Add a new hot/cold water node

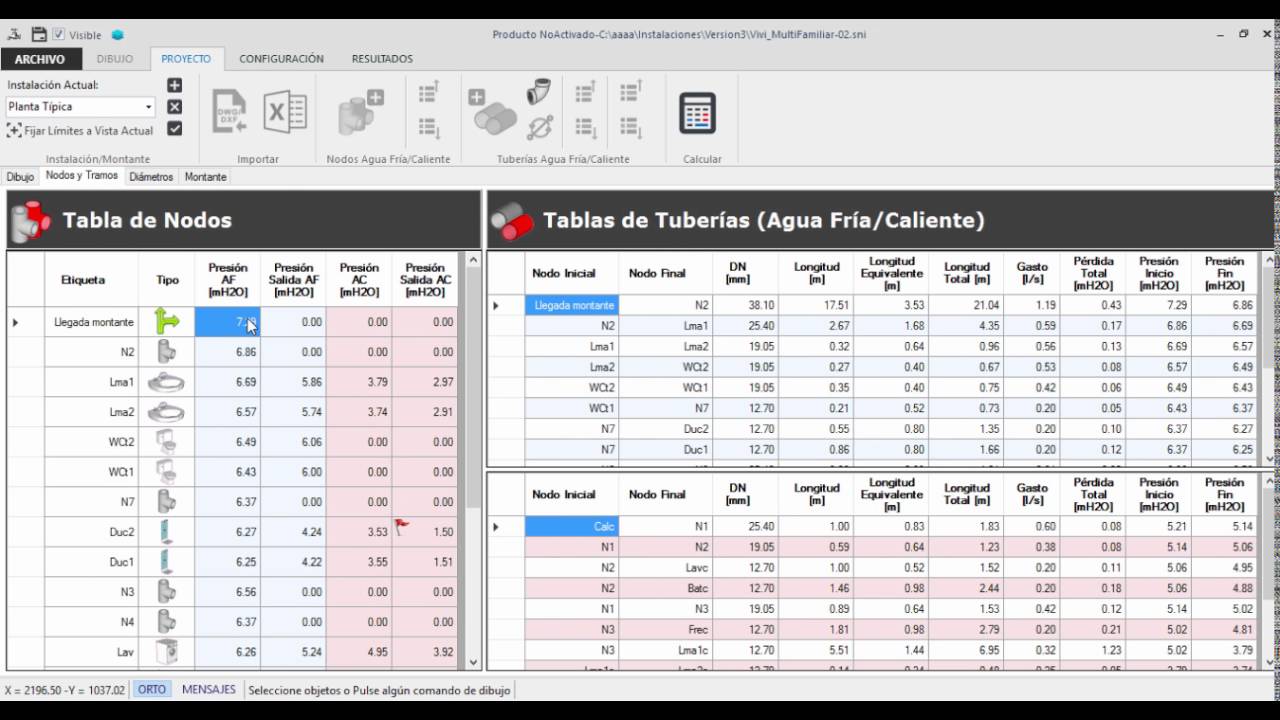click(x=360, y=112)
